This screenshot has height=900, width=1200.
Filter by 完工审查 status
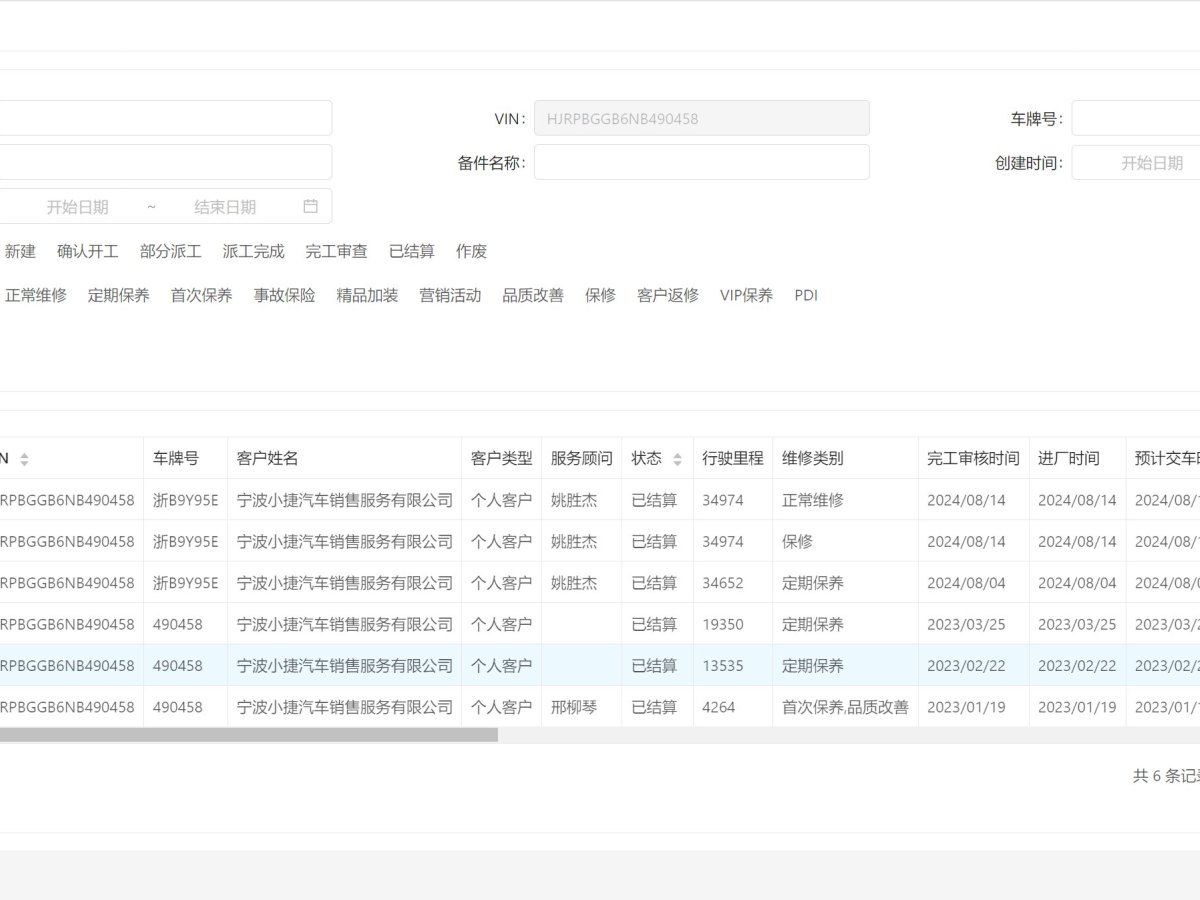click(x=336, y=251)
